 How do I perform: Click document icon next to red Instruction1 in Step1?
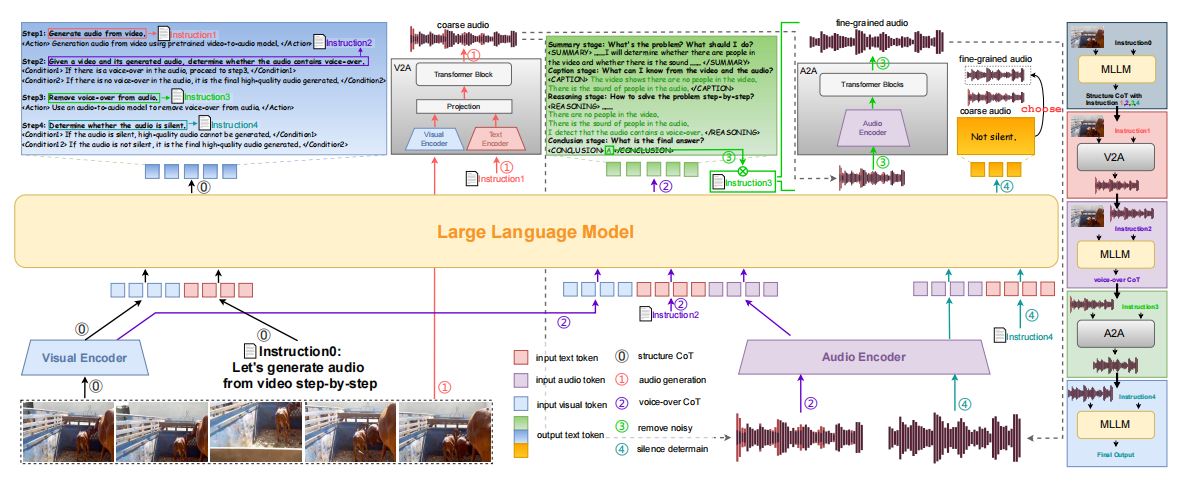pyautogui.click(x=163, y=34)
